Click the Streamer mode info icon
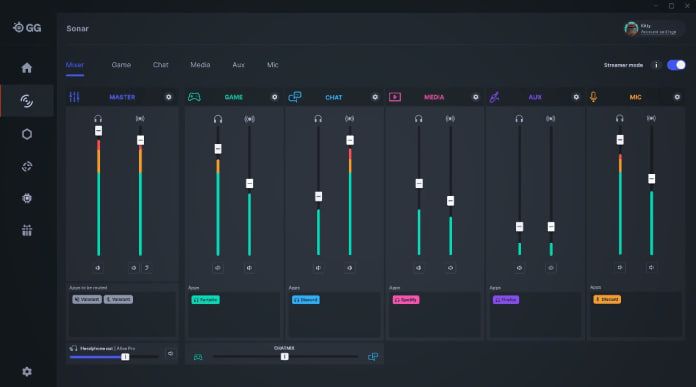This screenshot has width=696, height=387. 656,65
